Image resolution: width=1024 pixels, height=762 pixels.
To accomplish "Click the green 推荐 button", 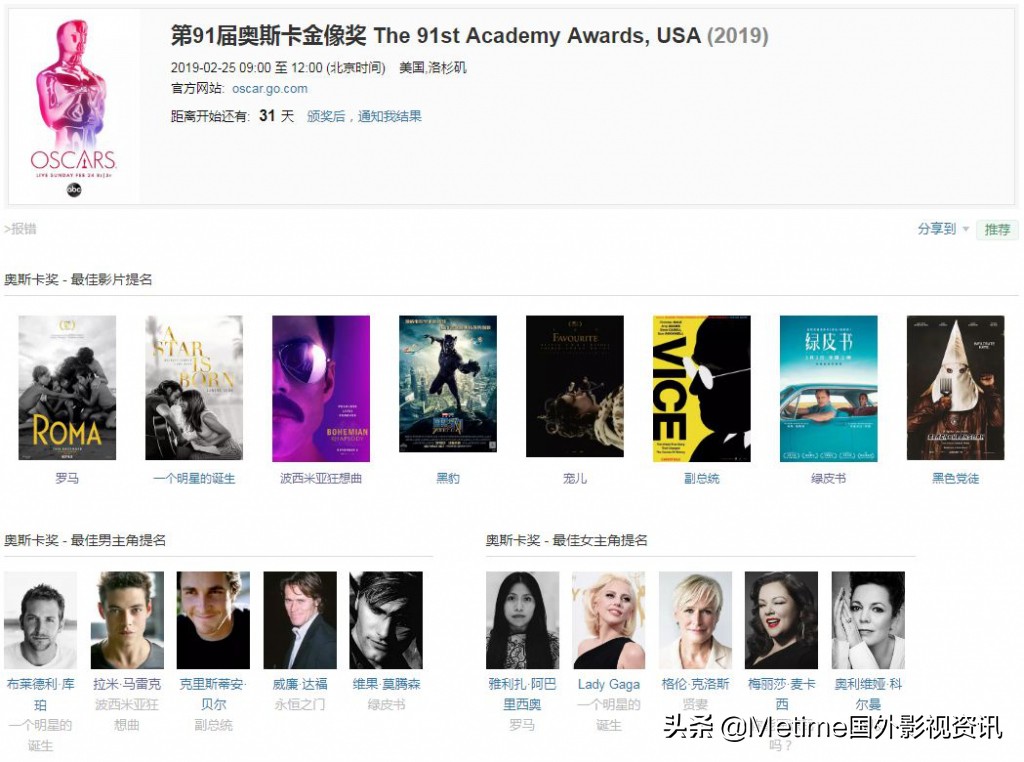I will click(x=997, y=230).
